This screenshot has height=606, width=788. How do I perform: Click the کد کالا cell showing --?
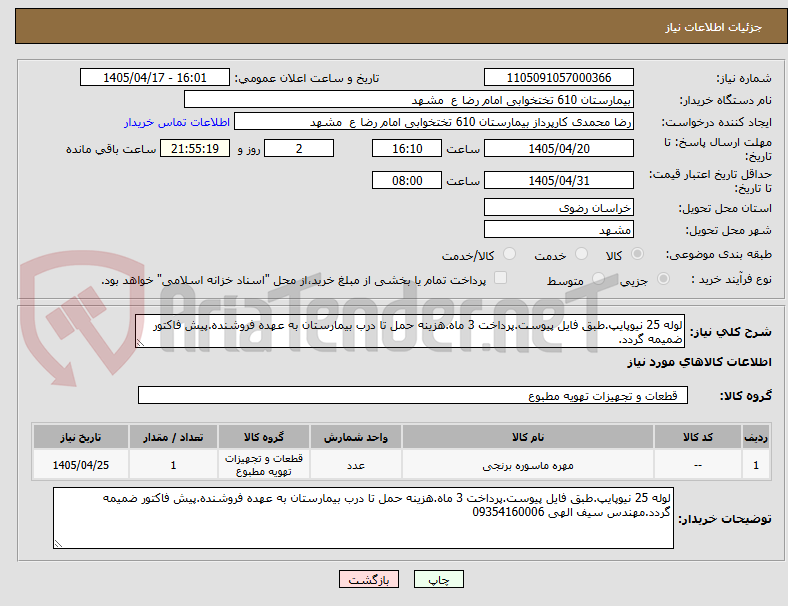[698, 465]
